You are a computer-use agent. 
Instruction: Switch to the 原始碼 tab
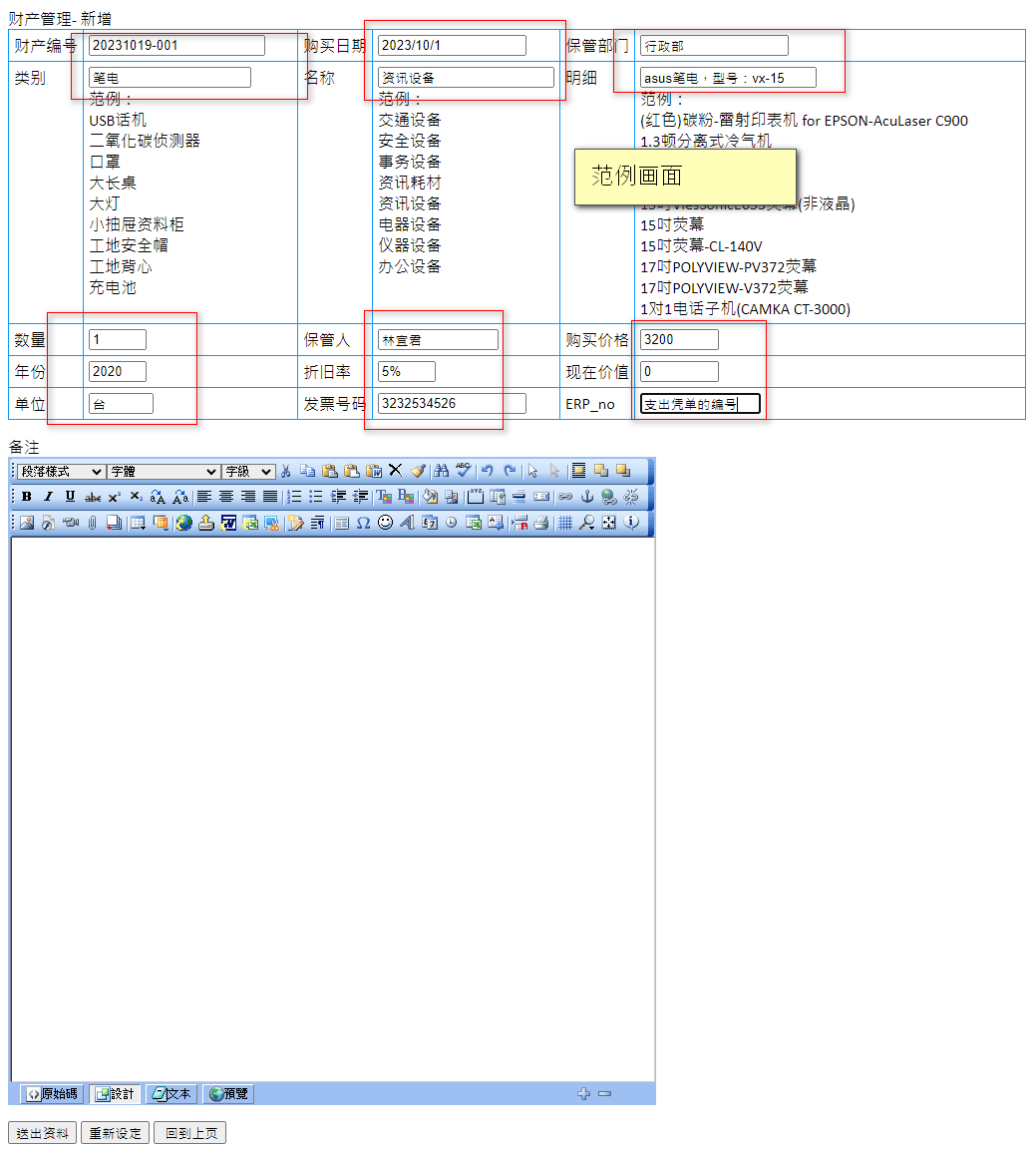[52, 1094]
